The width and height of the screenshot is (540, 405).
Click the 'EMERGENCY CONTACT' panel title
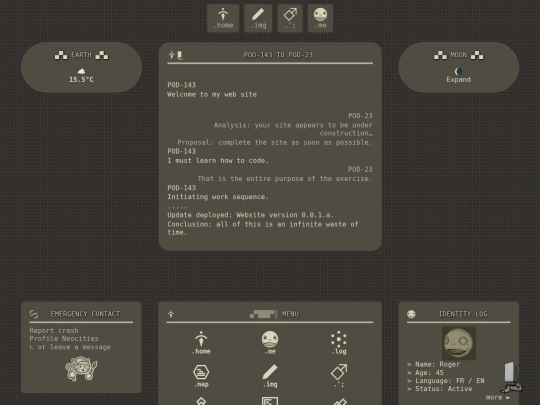(85, 314)
